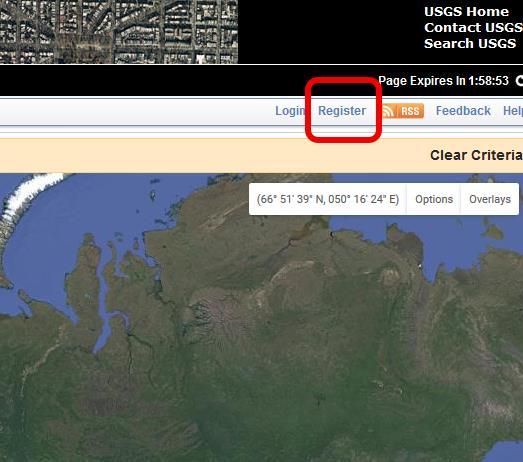This screenshot has width=523, height=462.
Task: Open the Contact USGS link
Action: click(473, 28)
